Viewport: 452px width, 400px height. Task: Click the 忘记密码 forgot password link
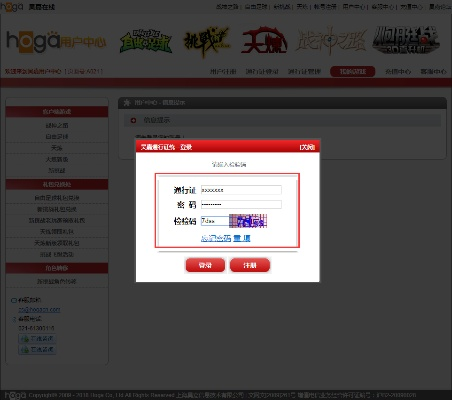click(x=216, y=238)
